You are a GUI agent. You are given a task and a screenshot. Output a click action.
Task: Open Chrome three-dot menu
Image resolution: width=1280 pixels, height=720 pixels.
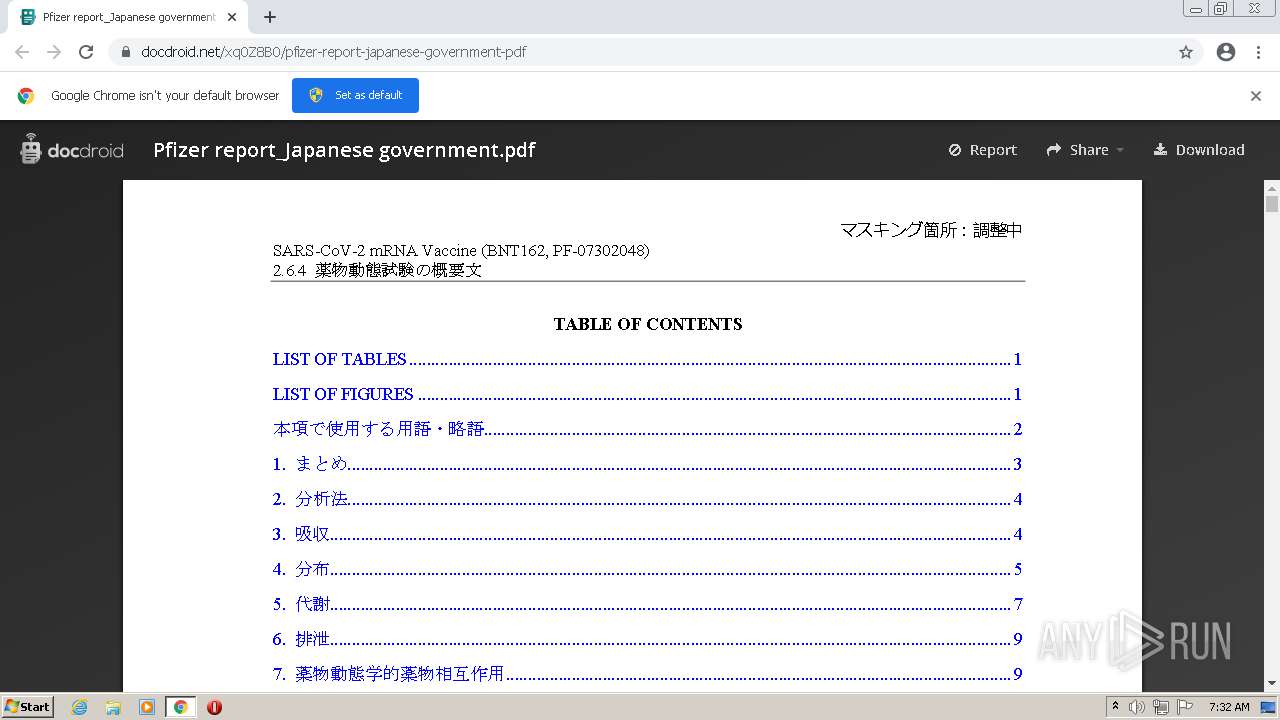click(x=1258, y=52)
